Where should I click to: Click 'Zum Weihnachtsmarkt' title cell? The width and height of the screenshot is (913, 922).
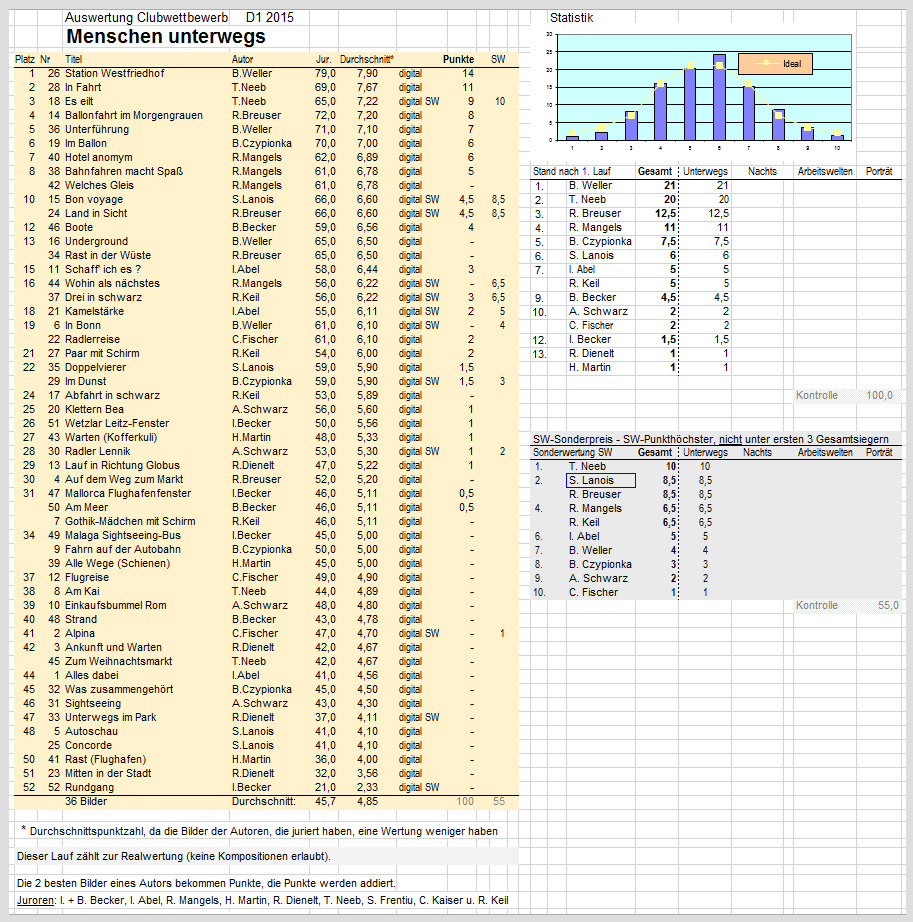[x=118, y=662]
